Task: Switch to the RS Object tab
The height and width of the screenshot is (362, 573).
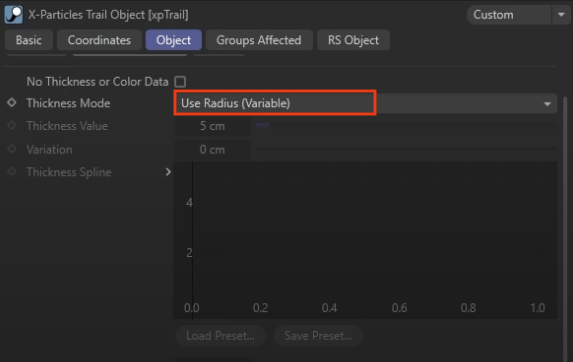Action: click(x=353, y=40)
